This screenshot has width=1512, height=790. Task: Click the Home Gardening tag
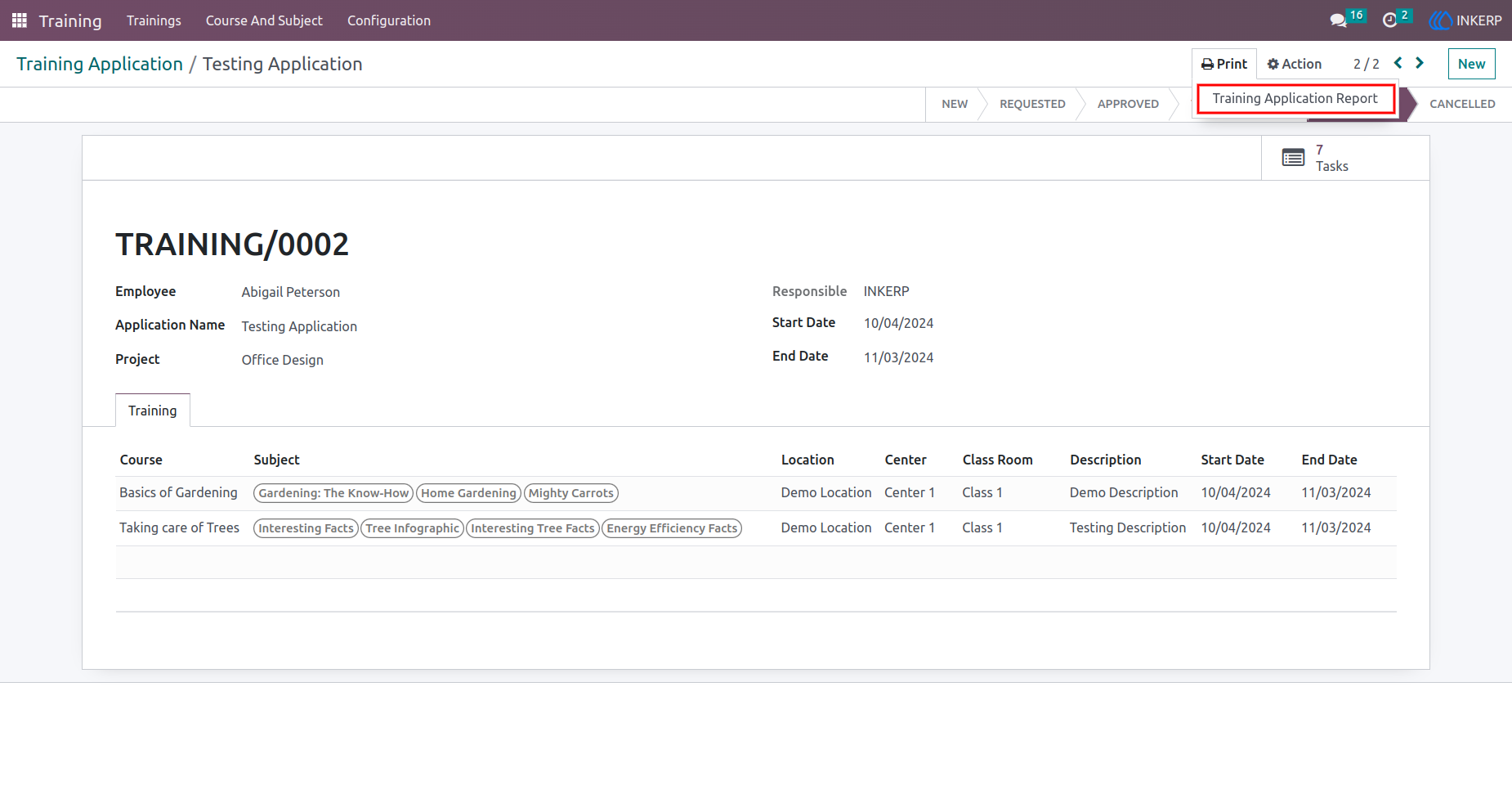click(468, 493)
